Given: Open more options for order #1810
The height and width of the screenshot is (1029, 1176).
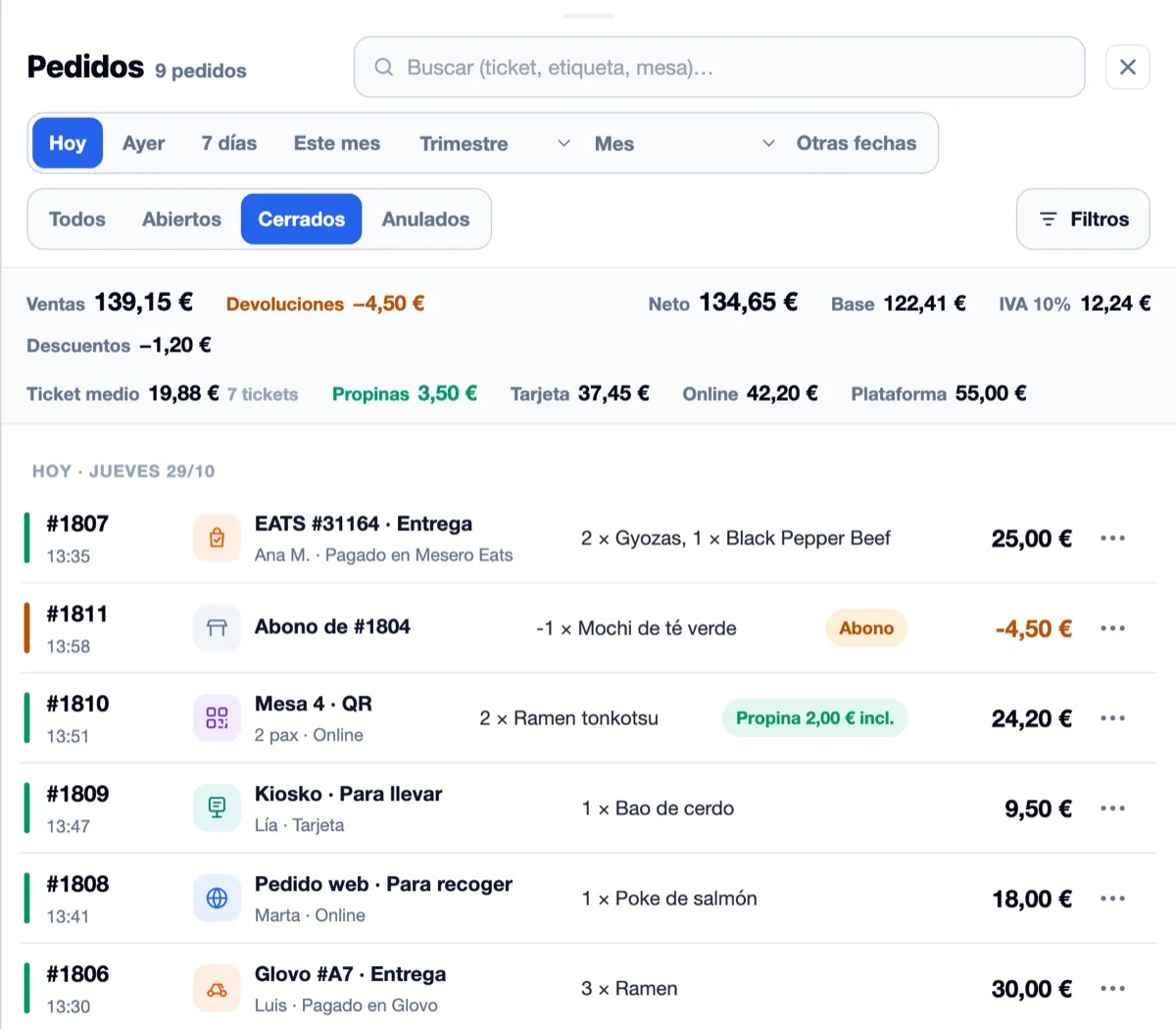Looking at the screenshot, I should click(x=1112, y=718).
